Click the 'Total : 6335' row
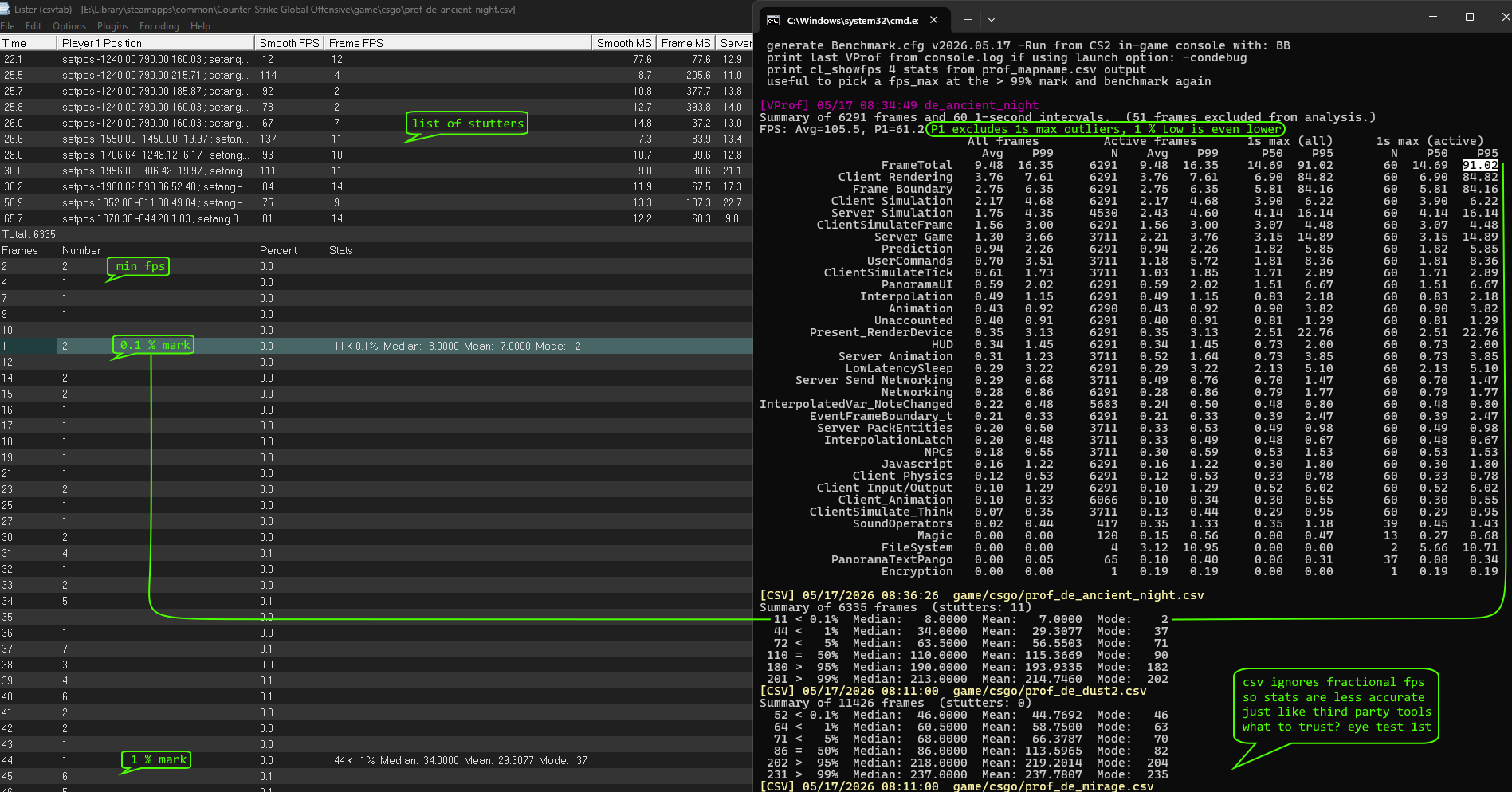This screenshot has width=1512, height=792. click(x=376, y=234)
